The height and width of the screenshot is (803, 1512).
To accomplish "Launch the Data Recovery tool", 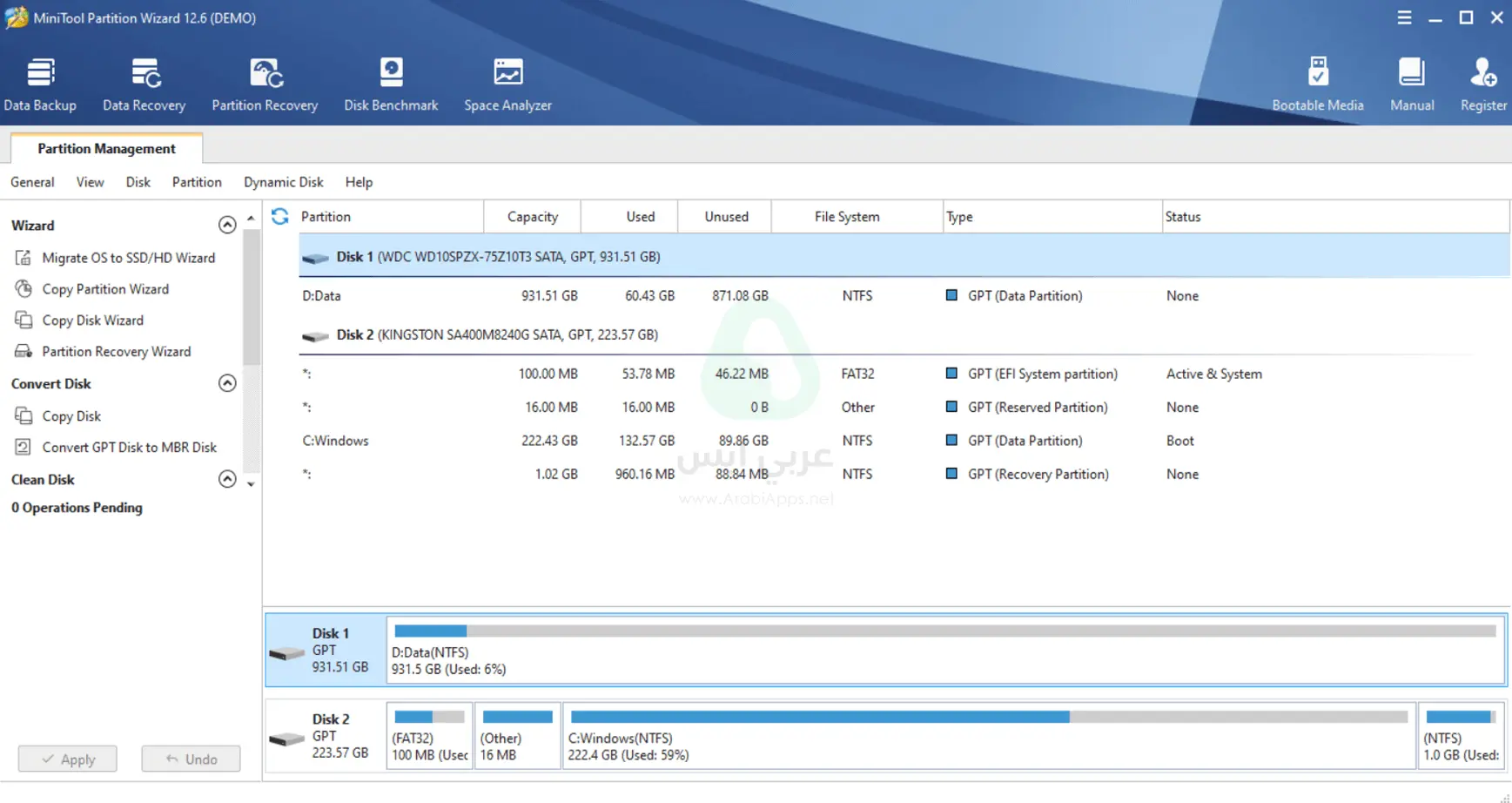I will [144, 84].
